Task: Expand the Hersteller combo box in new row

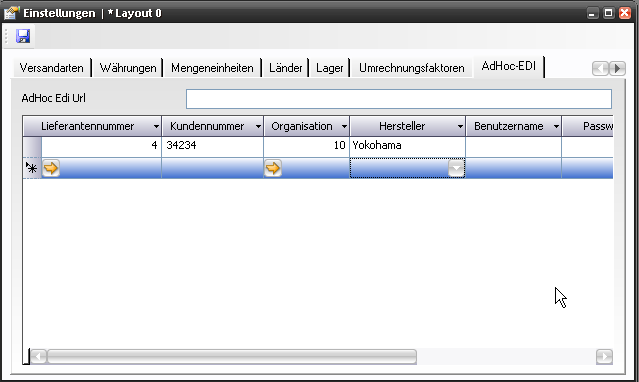Action: pos(456,168)
